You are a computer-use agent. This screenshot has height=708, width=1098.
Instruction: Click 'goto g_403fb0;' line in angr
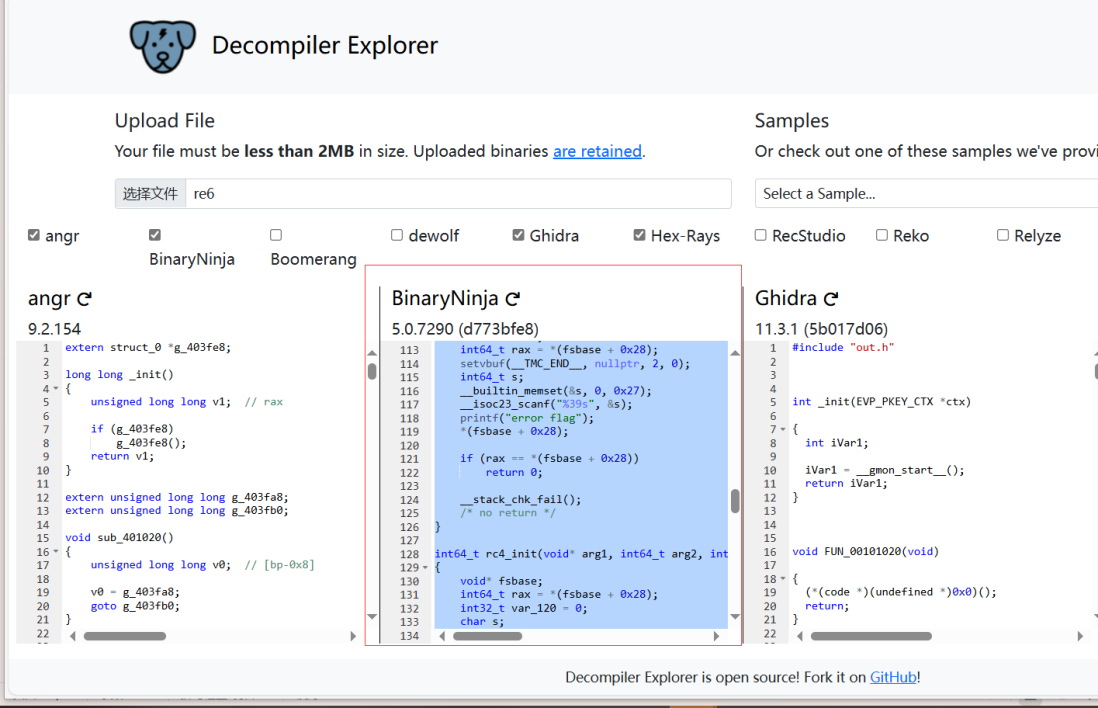[135, 606]
